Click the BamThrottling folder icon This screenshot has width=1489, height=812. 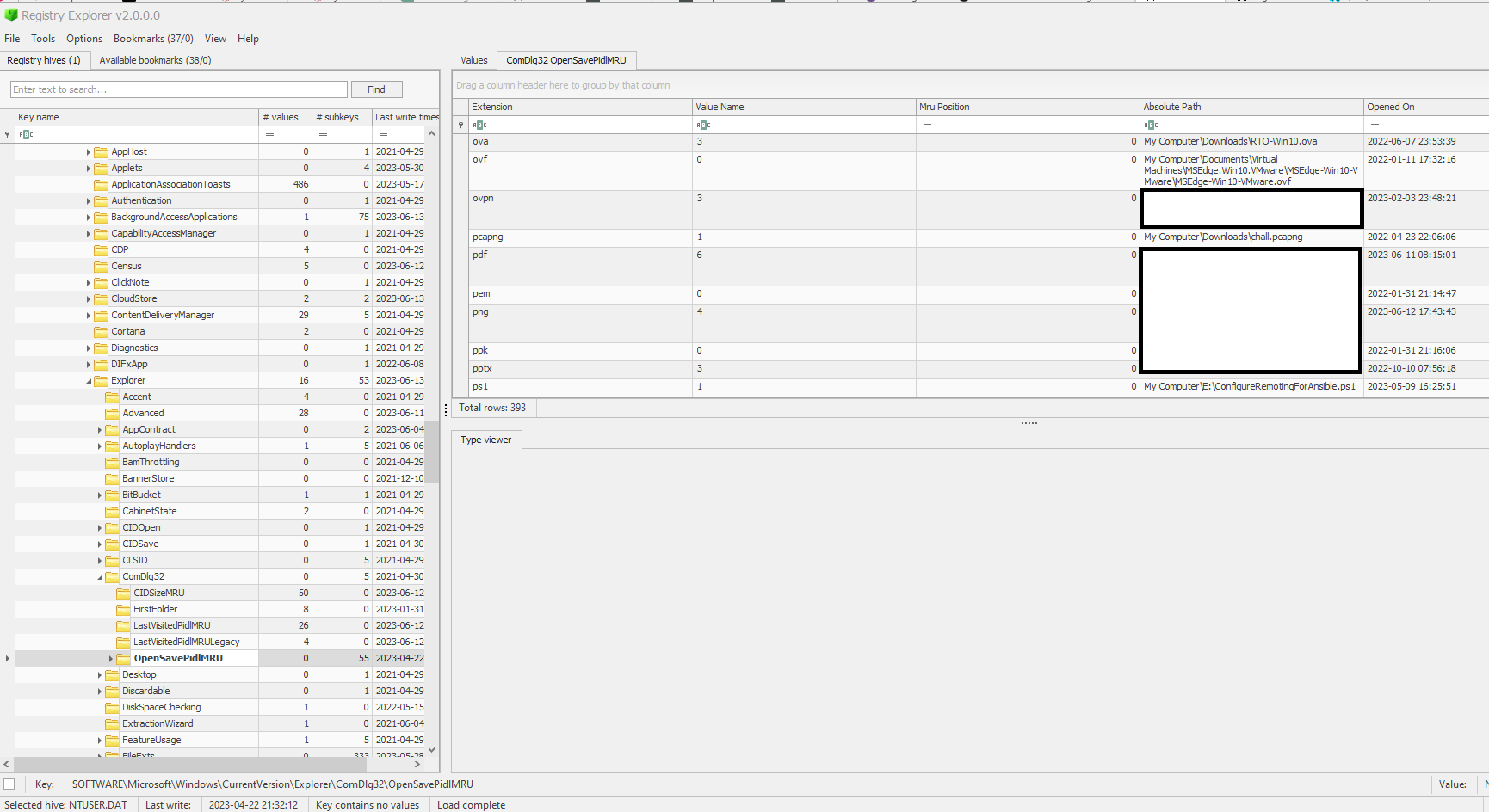(x=112, y=462)
